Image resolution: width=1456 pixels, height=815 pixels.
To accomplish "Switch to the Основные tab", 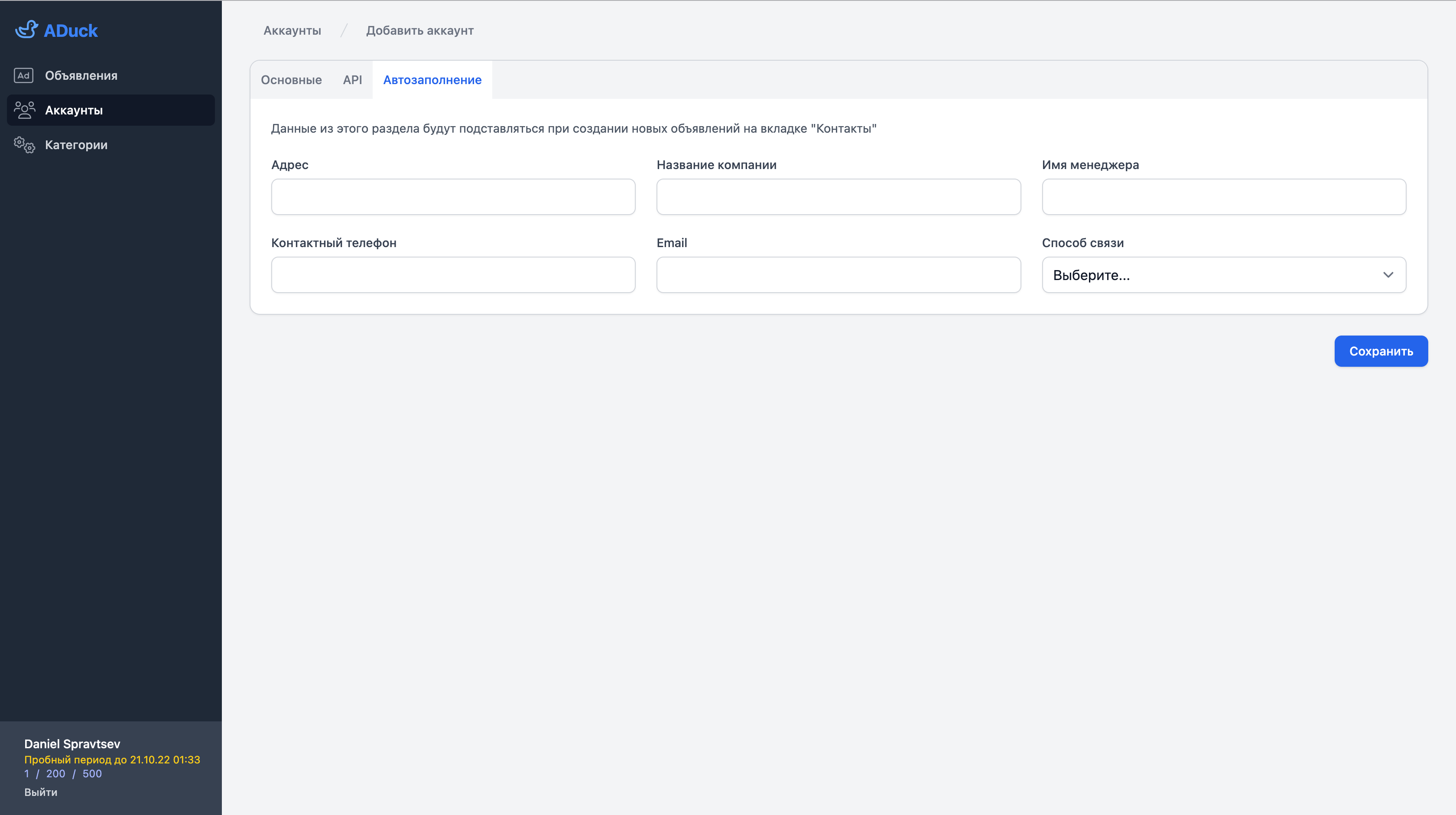I will (291, 80).
